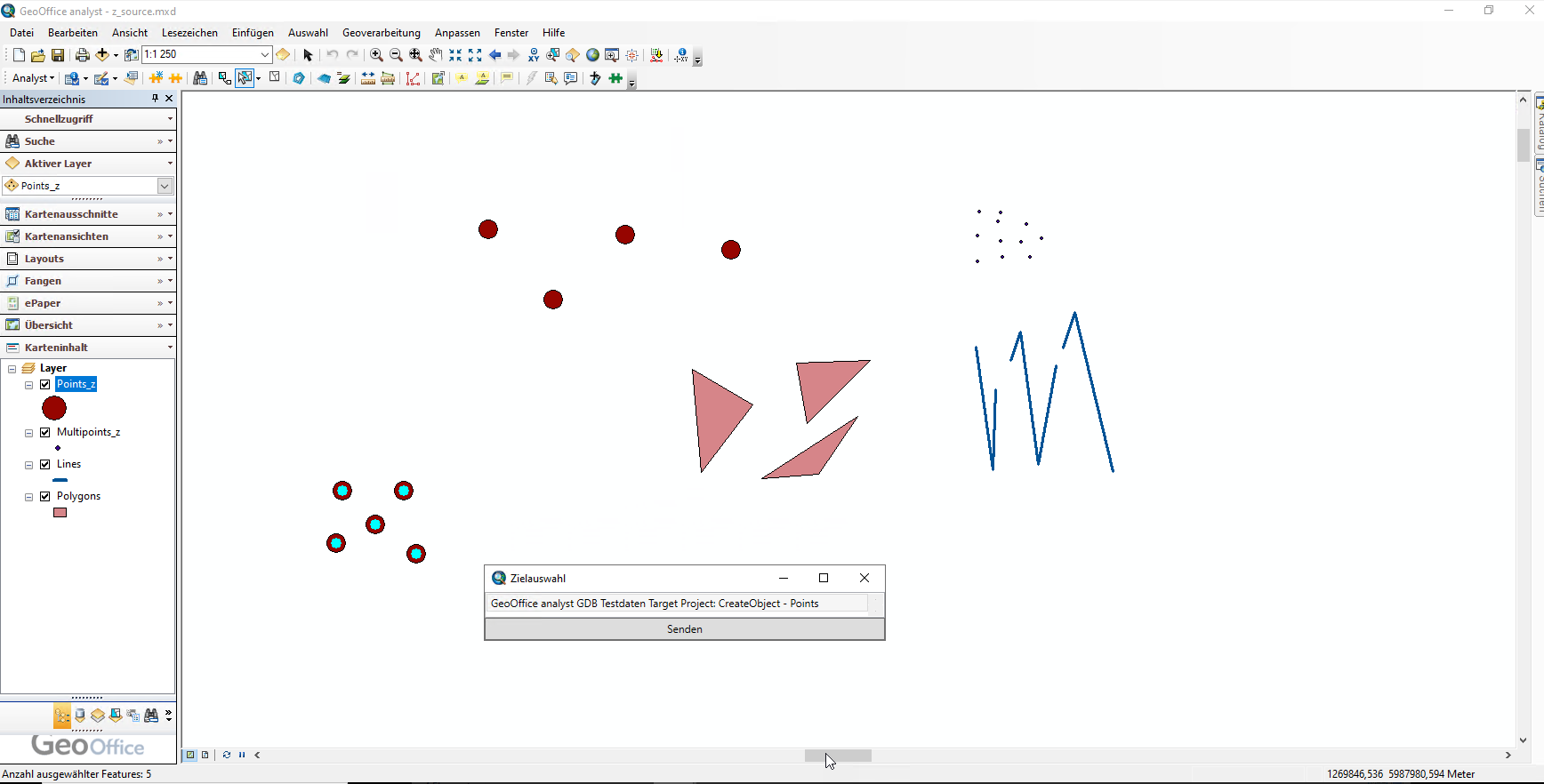Go back to previous extent arrow
Screen dimensions: 1544x784
coord(495,55)
